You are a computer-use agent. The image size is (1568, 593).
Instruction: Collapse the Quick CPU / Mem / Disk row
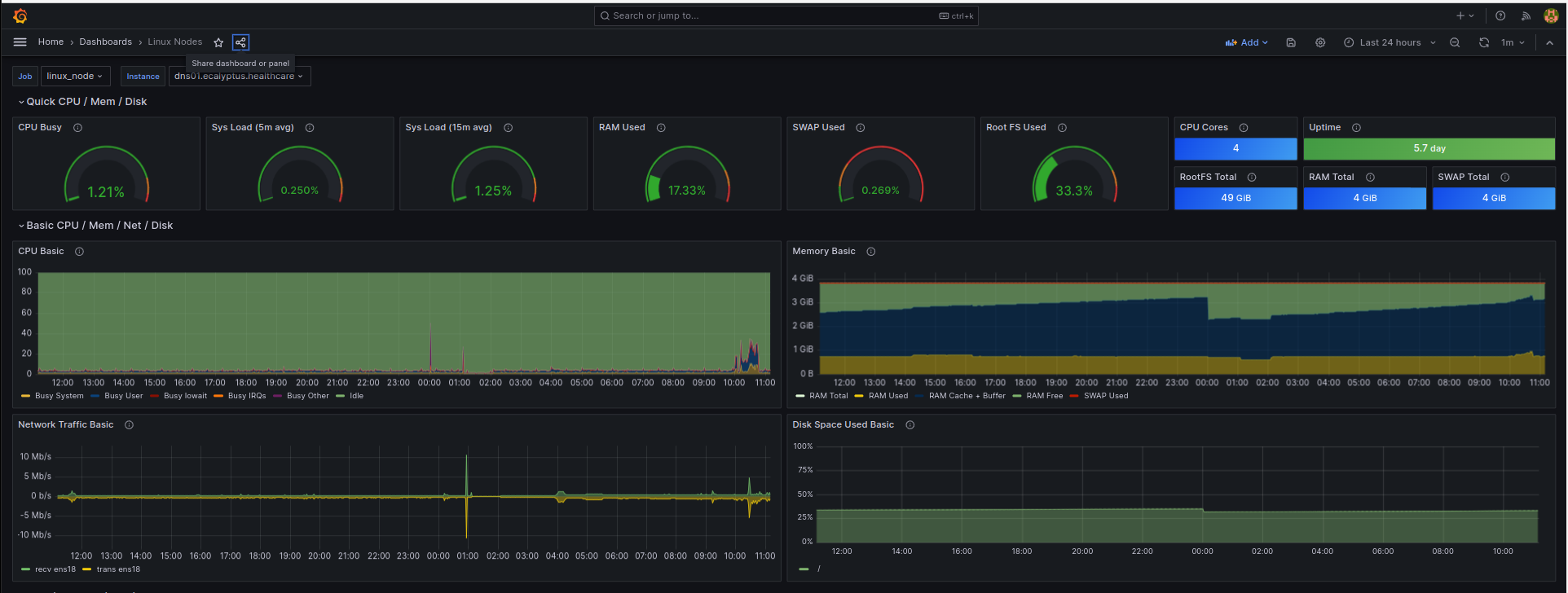click(x=86, y=102)
